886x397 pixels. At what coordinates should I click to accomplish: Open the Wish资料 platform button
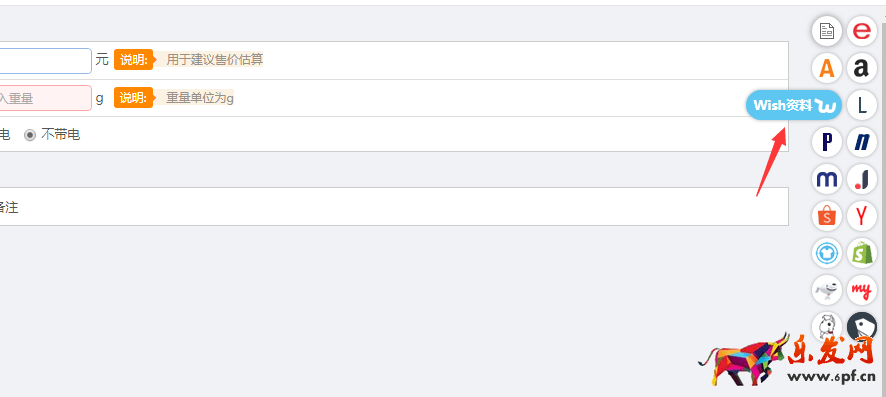pos(794,105)
